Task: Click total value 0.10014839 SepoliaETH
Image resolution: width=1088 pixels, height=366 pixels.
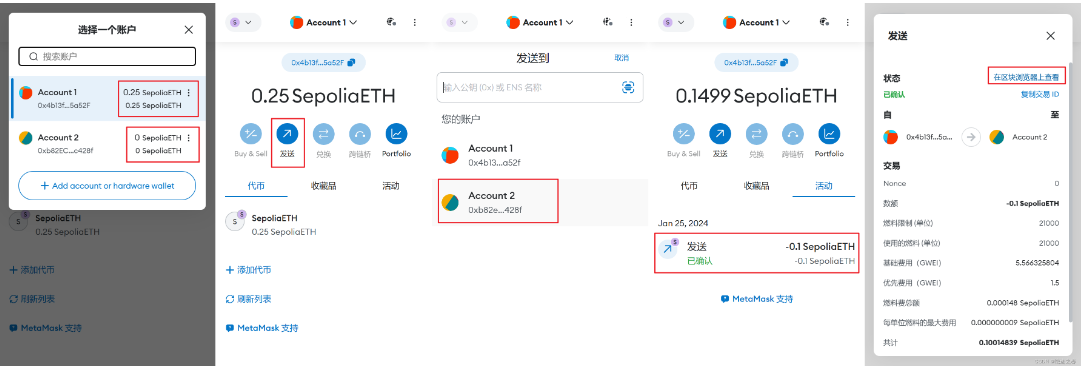Action: pyautogui.click(x=1019, y=342)
